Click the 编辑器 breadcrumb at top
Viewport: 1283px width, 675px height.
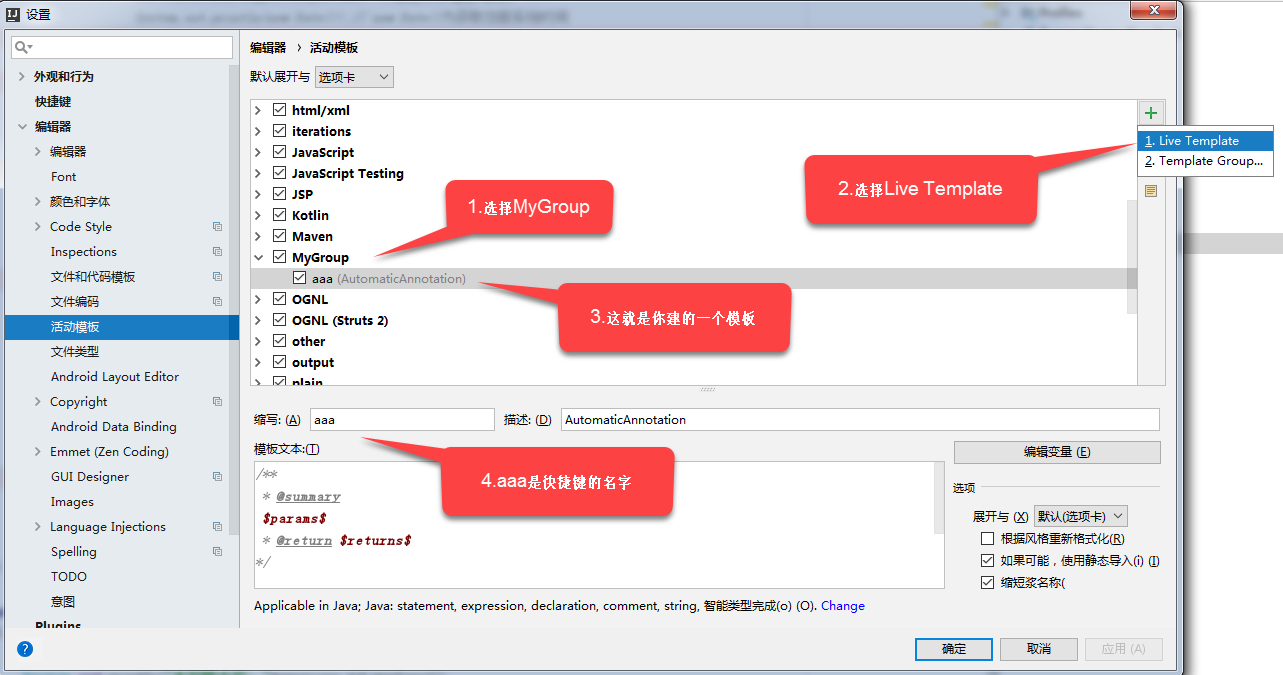point(268,48)
